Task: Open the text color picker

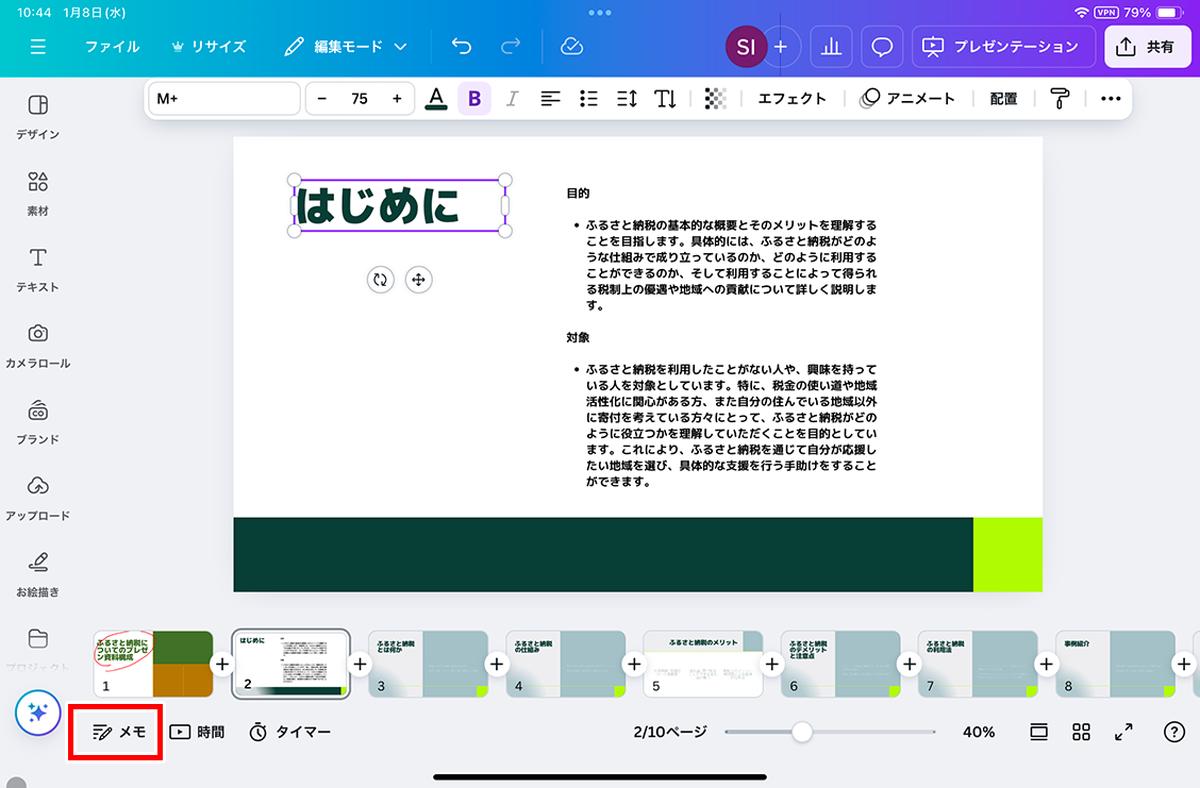Action: coord(436,98)
